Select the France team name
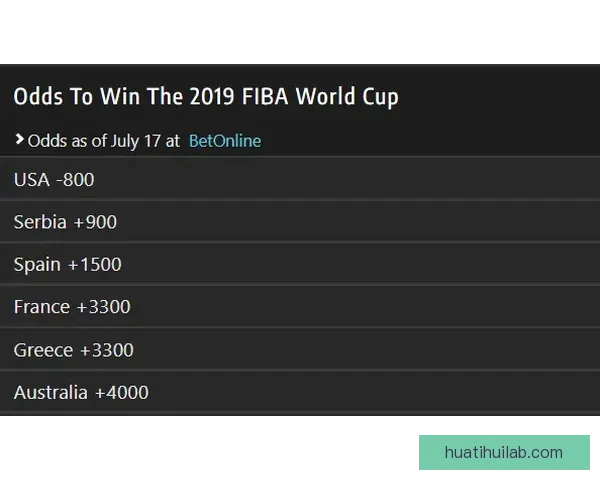600x480 pixels. [42, 307]
